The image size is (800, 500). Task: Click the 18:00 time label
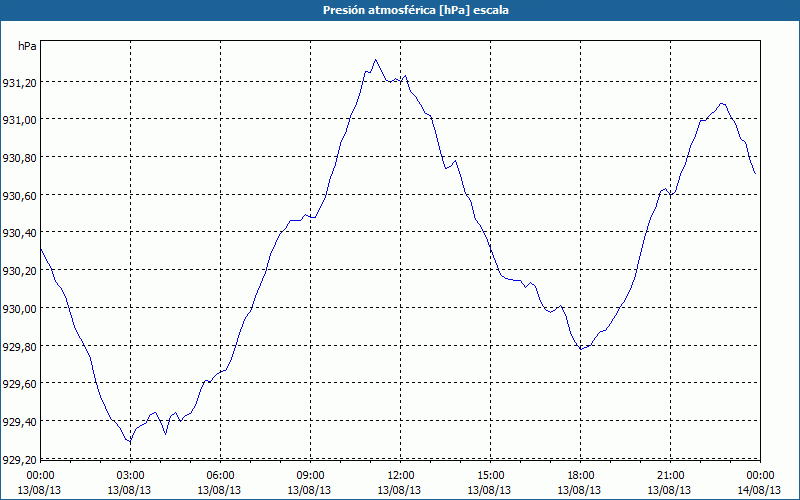tap(580, 476)
